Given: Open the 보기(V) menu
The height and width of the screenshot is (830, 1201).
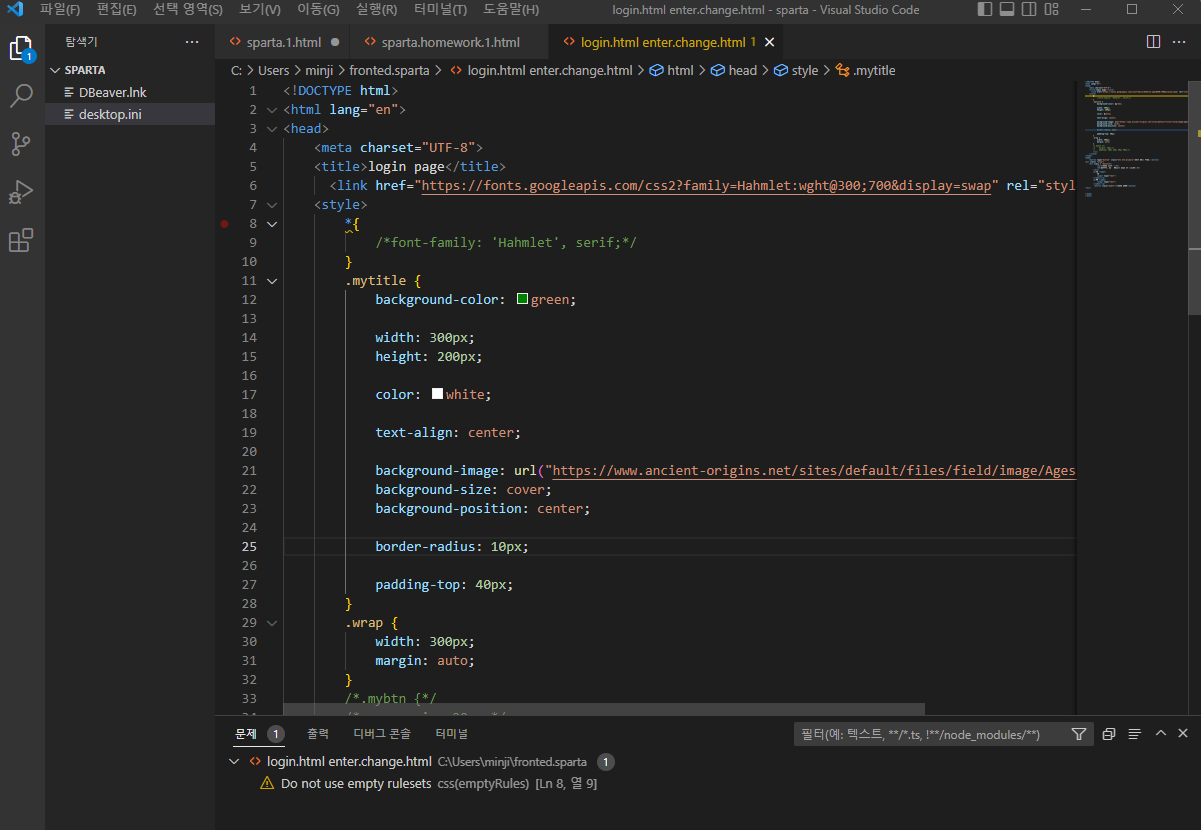Looking at the screenshot, I should tap(261, 10).
